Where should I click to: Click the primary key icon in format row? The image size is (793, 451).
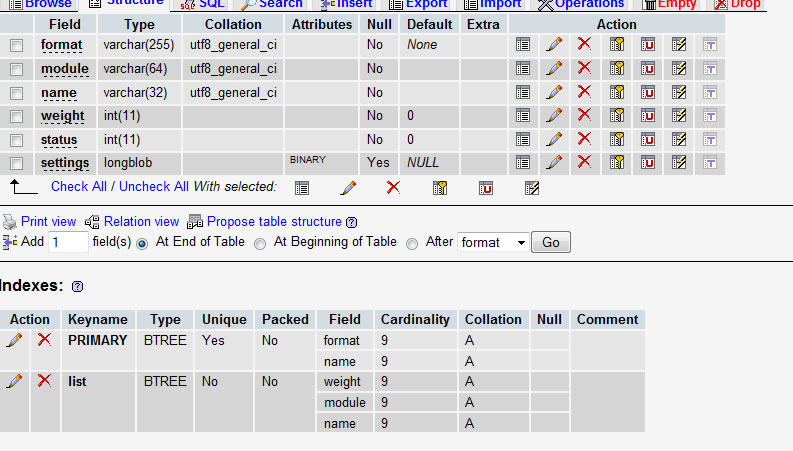(617, 45)
